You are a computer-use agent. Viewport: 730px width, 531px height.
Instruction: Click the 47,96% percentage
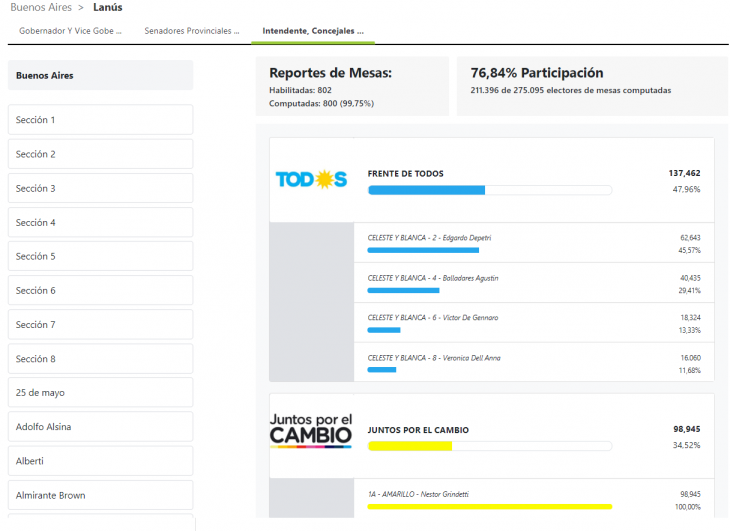click(686, 189)
